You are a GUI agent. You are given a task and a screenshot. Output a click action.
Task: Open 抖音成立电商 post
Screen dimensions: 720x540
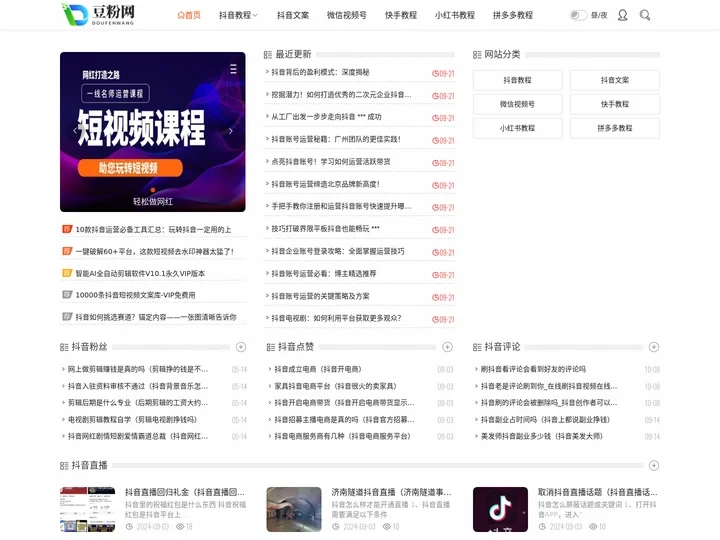[318, 369]
